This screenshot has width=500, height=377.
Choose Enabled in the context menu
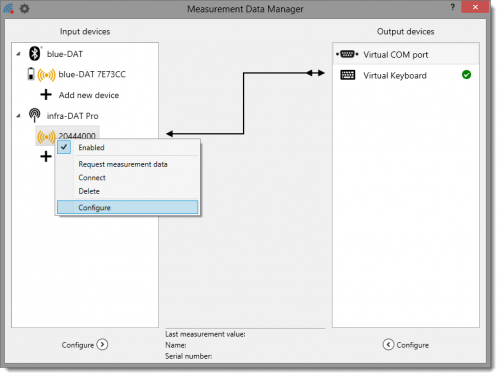click(x=91, y=147)
